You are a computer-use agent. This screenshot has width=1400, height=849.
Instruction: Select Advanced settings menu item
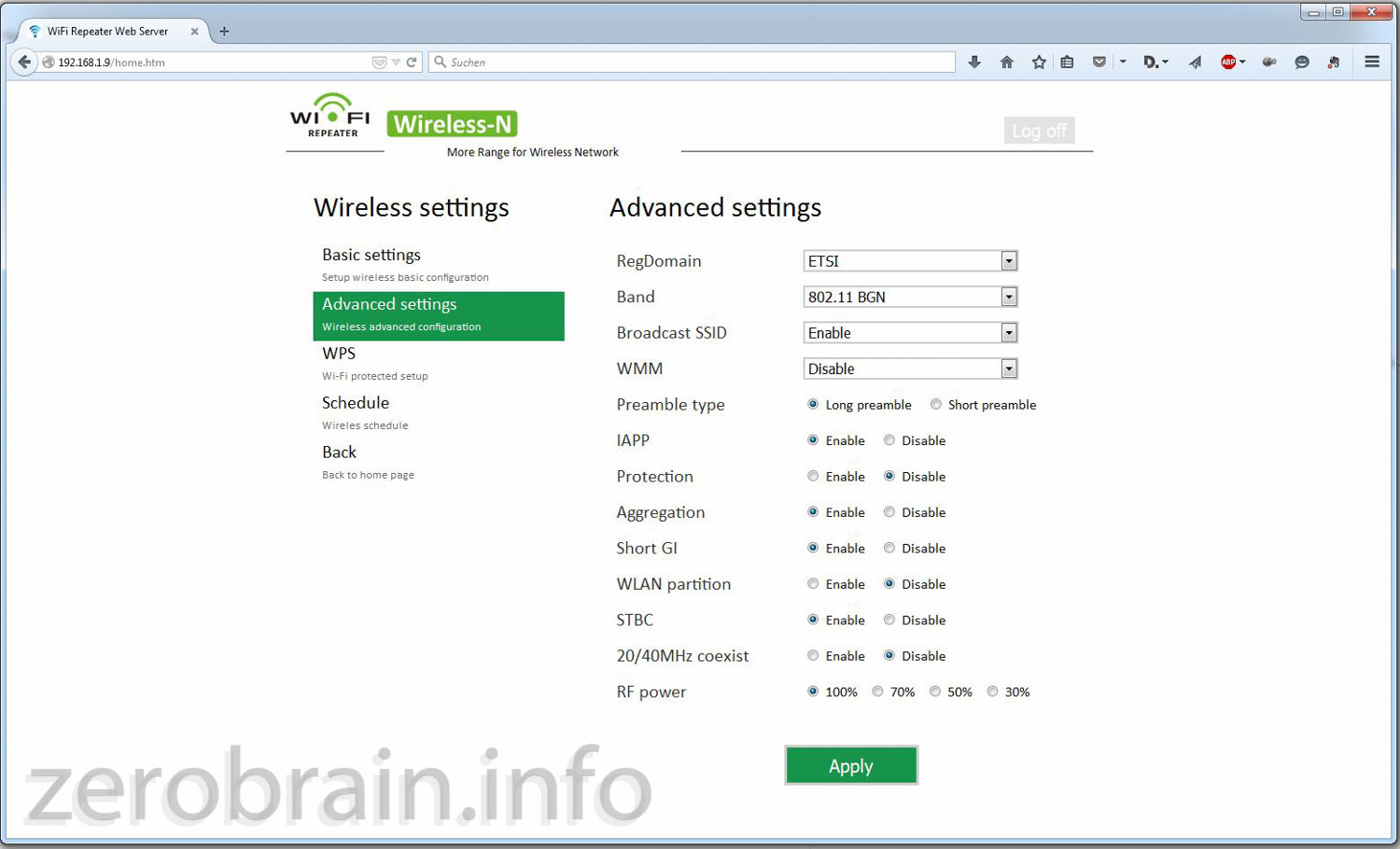pyautogui.click(x=439, y=315)
